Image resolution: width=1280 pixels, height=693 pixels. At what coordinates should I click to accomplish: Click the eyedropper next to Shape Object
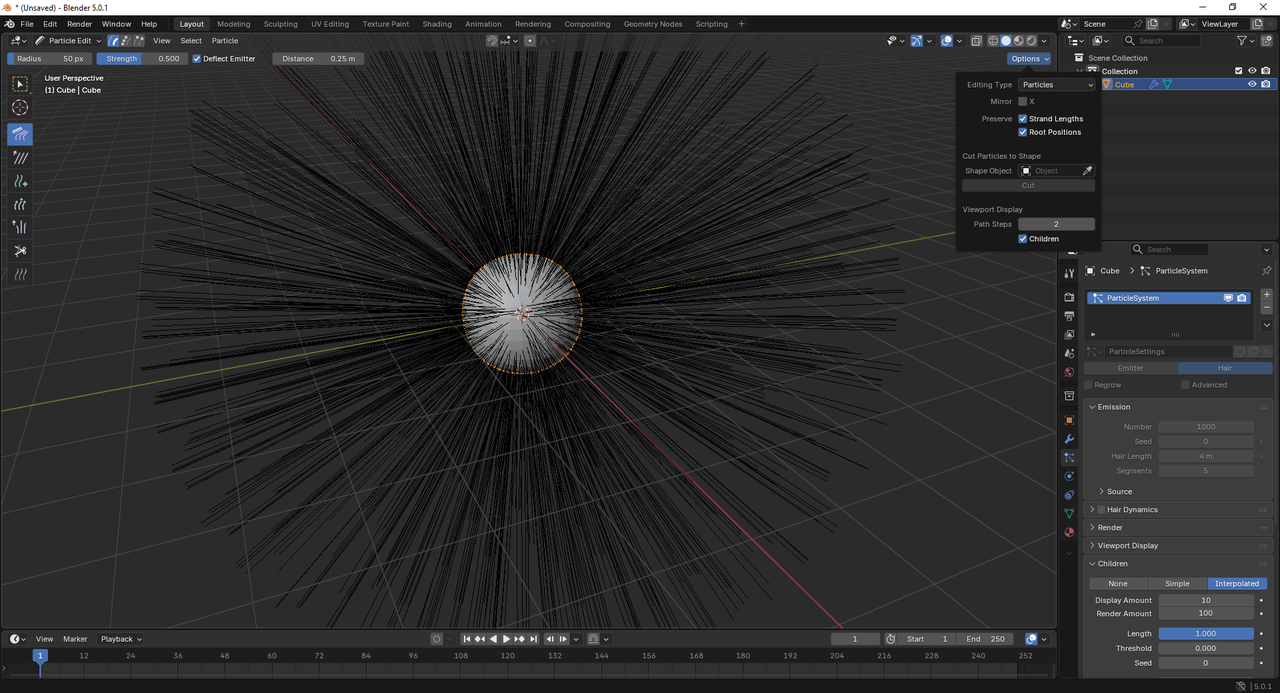tap(1088, 171)
